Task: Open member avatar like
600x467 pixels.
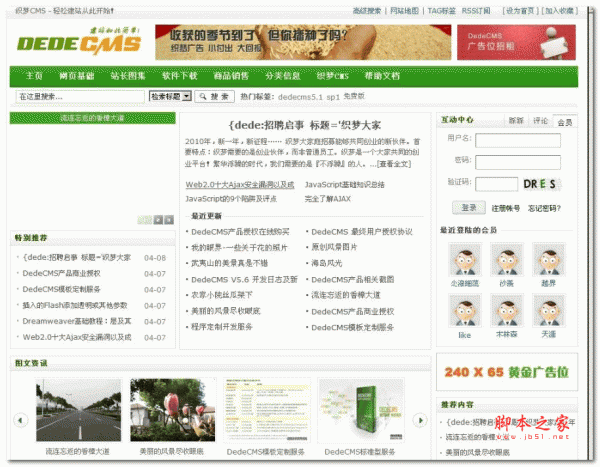Action: [465, 310]
